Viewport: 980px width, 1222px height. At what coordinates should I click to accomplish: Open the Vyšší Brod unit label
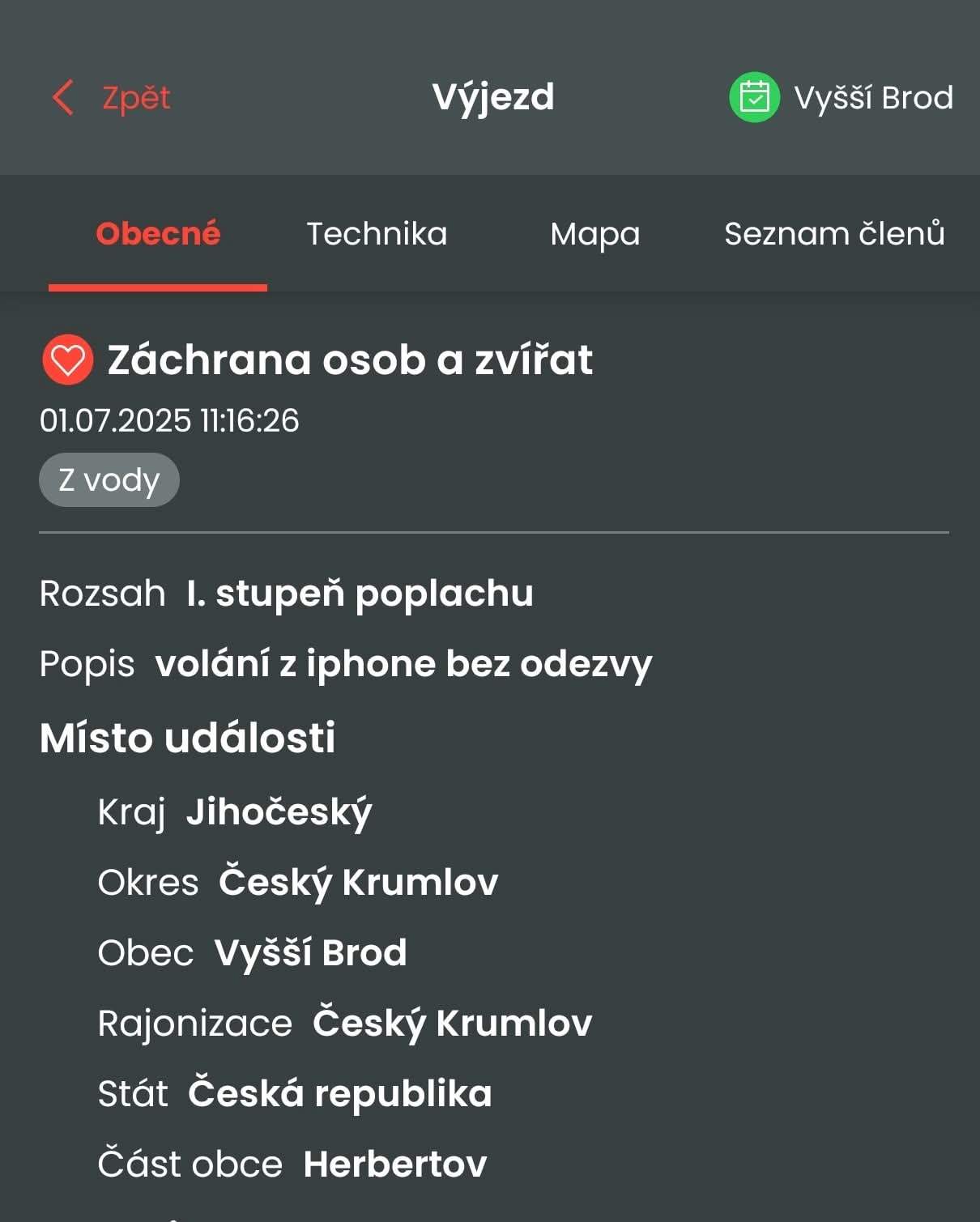click(x=873, y=98)
